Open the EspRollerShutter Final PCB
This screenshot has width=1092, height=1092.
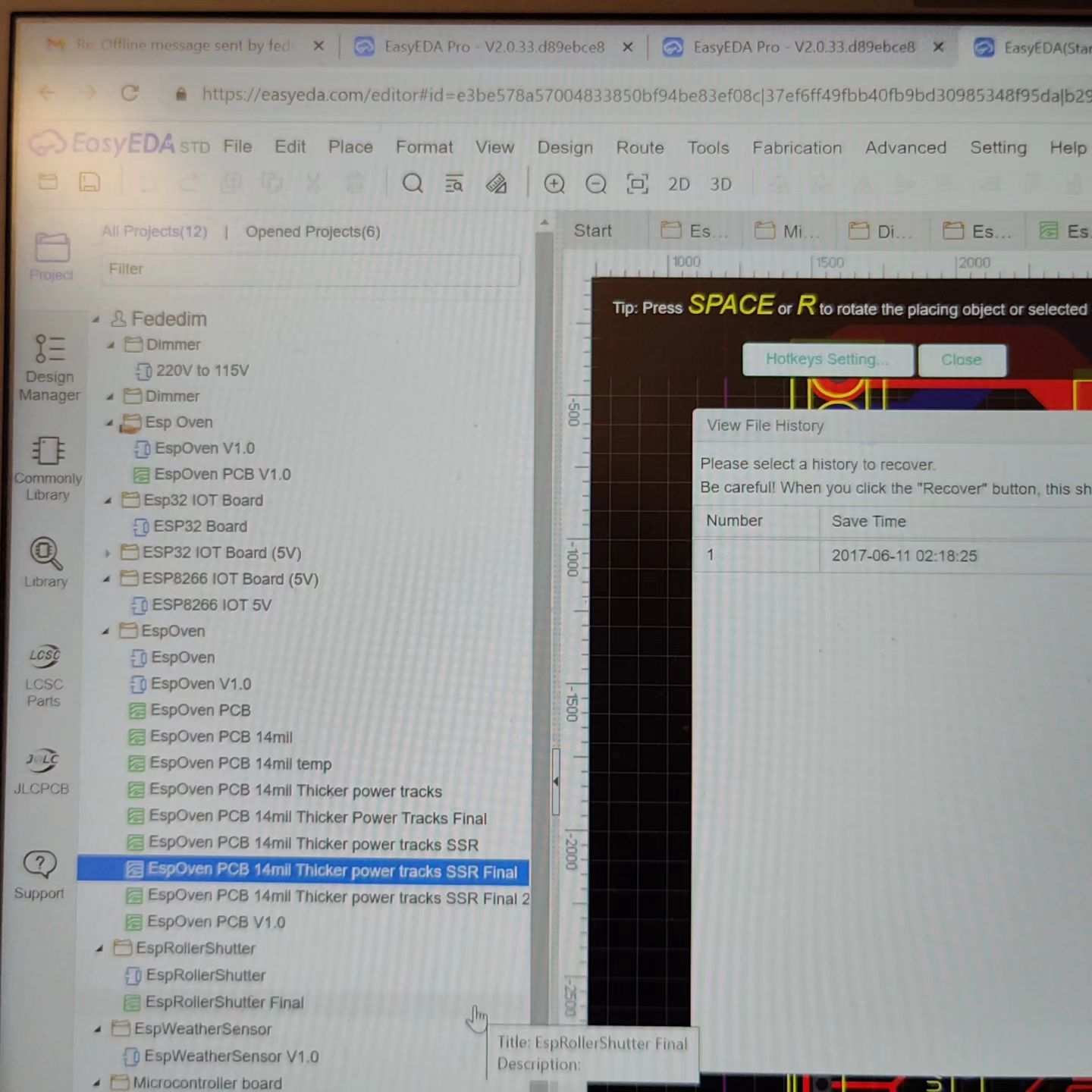pyautogui.click(x=224, y=1003)
